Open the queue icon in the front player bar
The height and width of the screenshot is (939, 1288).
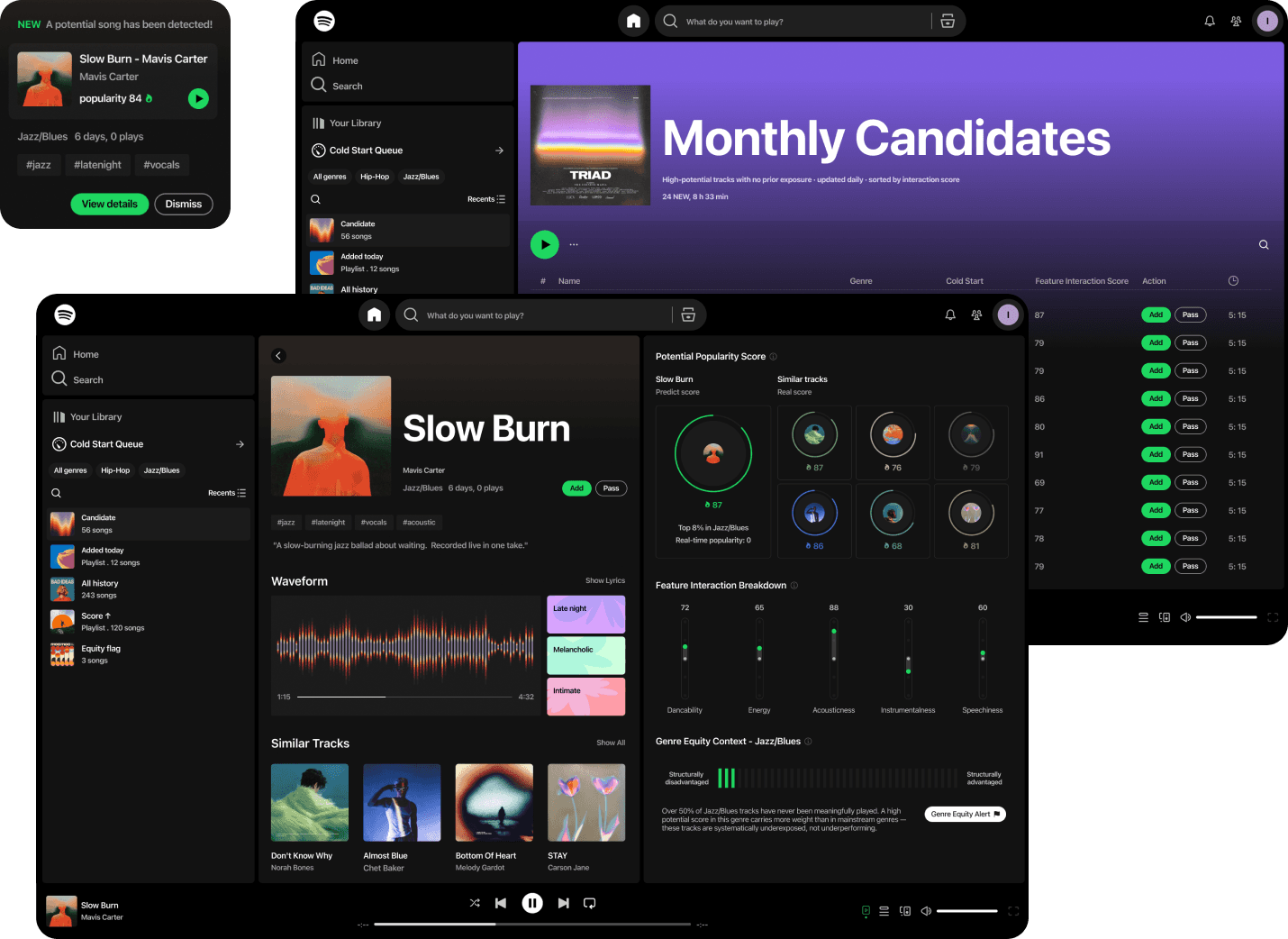[x=884, y=911]
